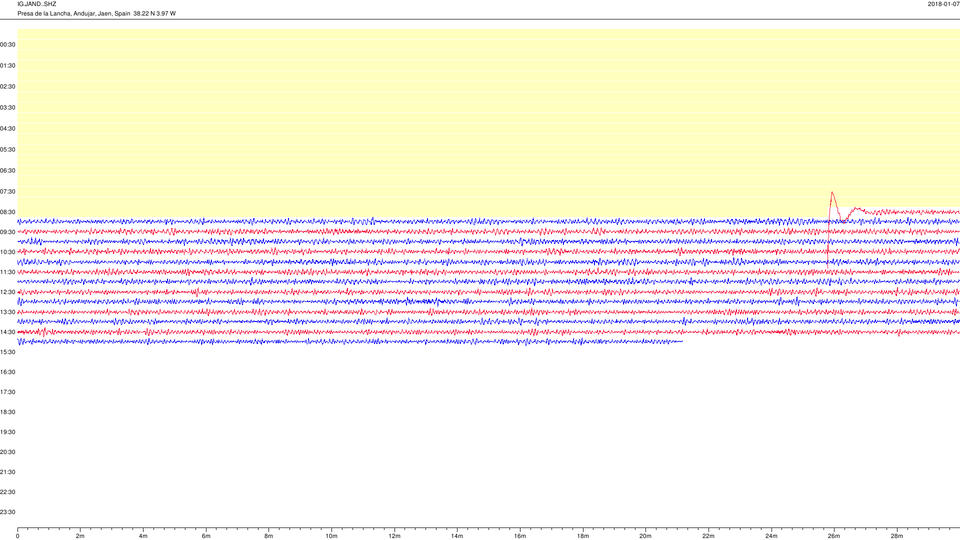Click the 28m axis tick label
This screenshot has height=540, width=960.
[x=896, y=536]
